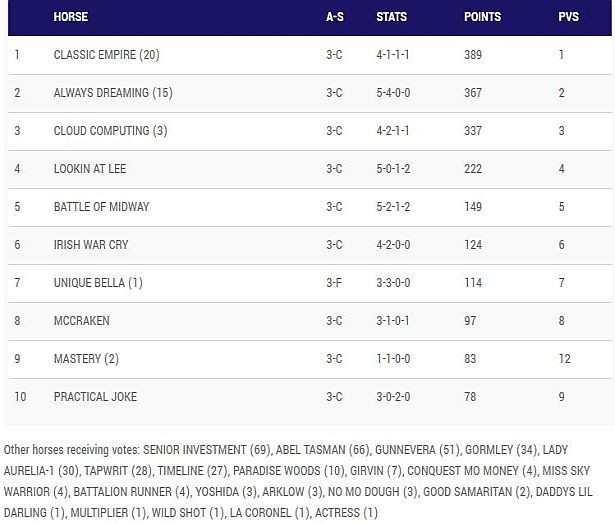Open the Classic Empire horse entry
The height and width of the screenshot is (524, 615).
(x=106, y=55)
